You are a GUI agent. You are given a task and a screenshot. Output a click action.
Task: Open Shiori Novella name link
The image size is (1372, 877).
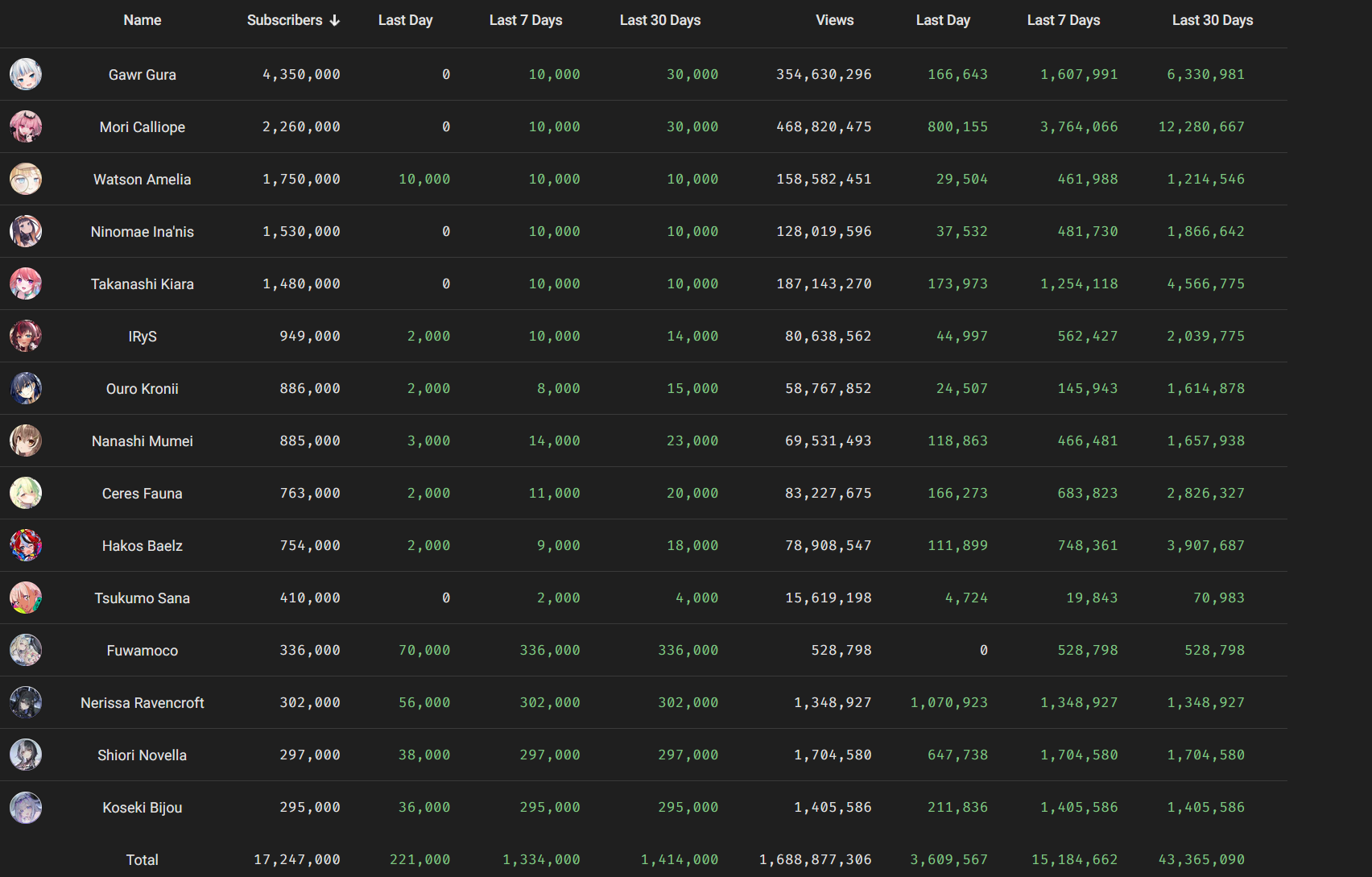pyautogui.click(x=143, y=755)
